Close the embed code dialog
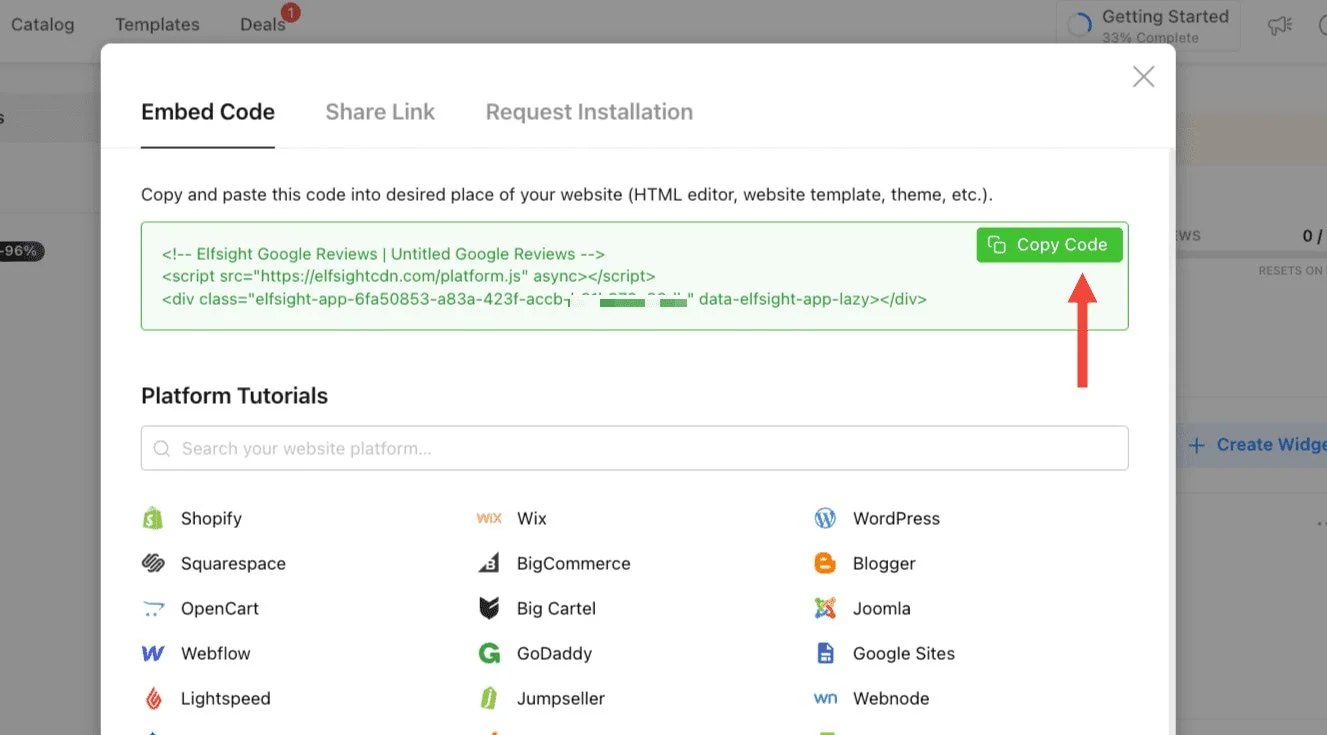The width and height of the screenshot is (1327, 735). 1143,77
